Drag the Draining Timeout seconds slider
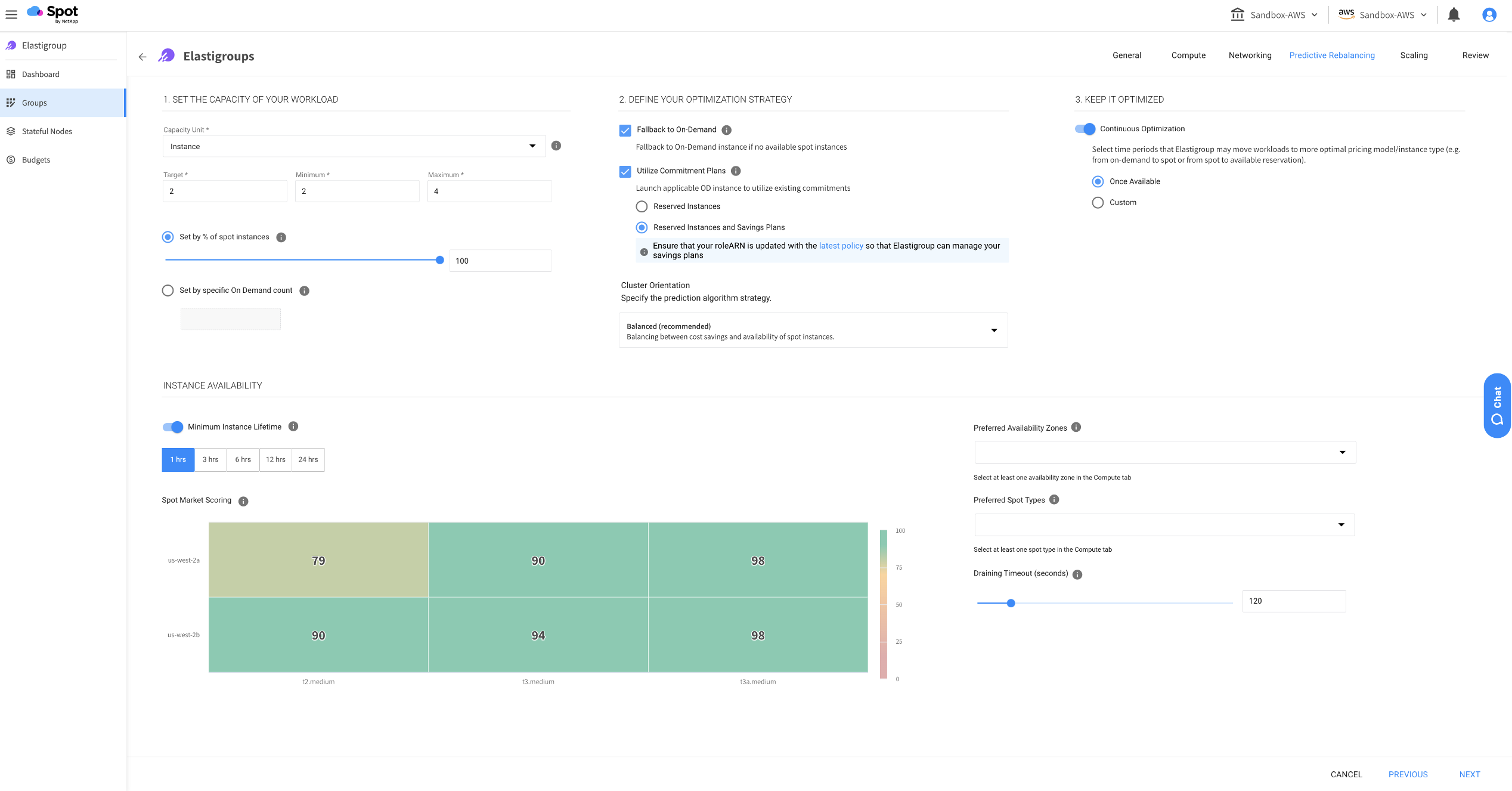This screenshot has height=791, width=1512. (x=1011, y=602)
